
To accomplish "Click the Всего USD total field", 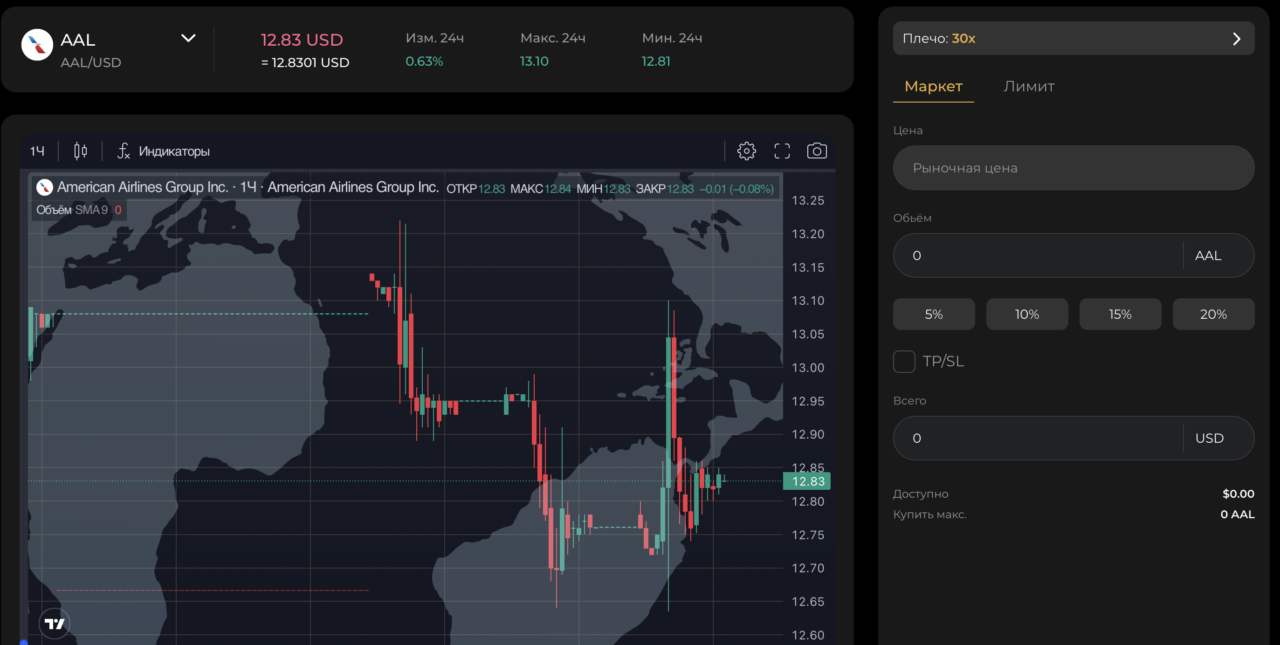I will click(1074, 438).
